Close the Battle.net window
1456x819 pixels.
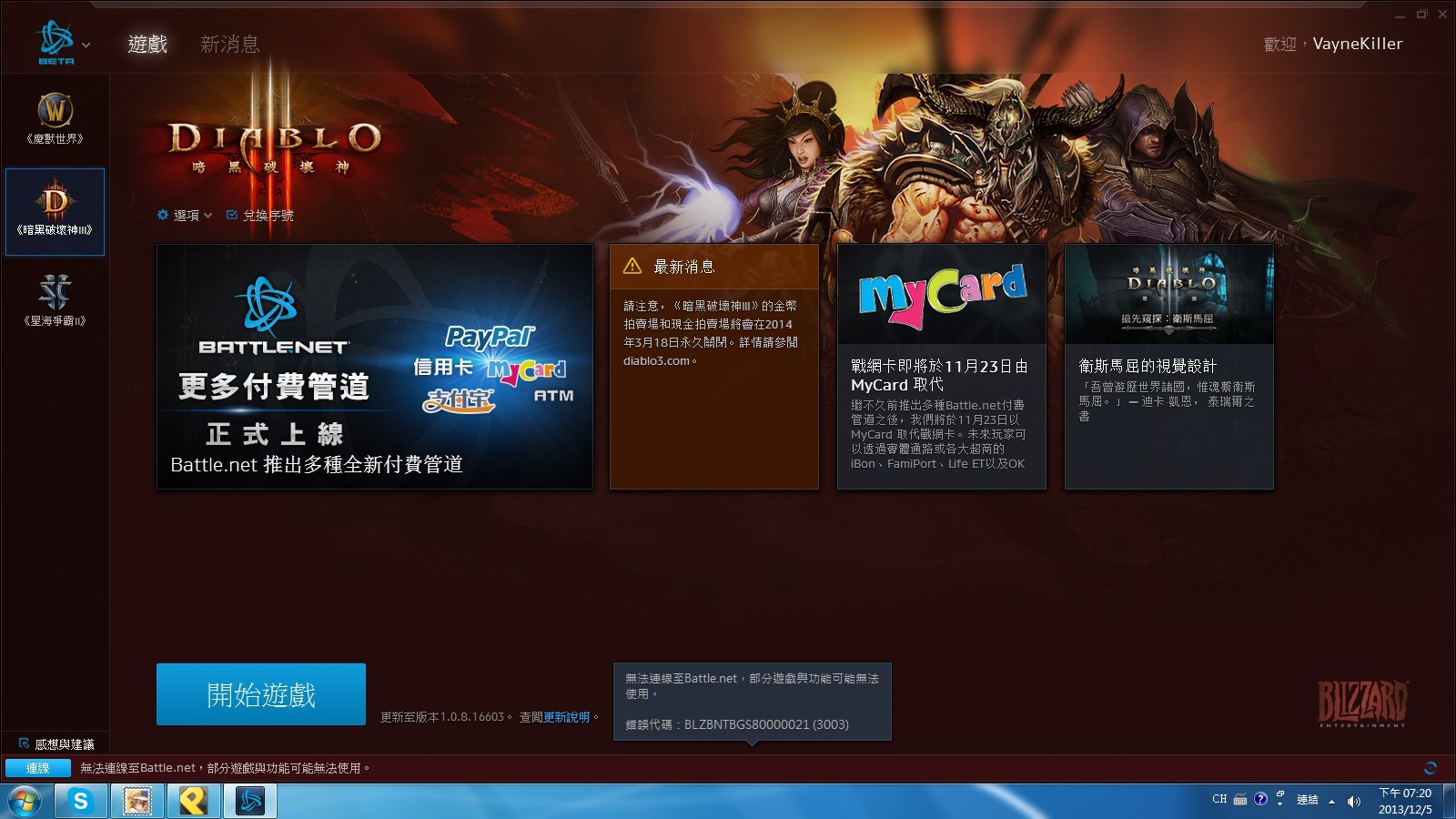click(1442, 15)
